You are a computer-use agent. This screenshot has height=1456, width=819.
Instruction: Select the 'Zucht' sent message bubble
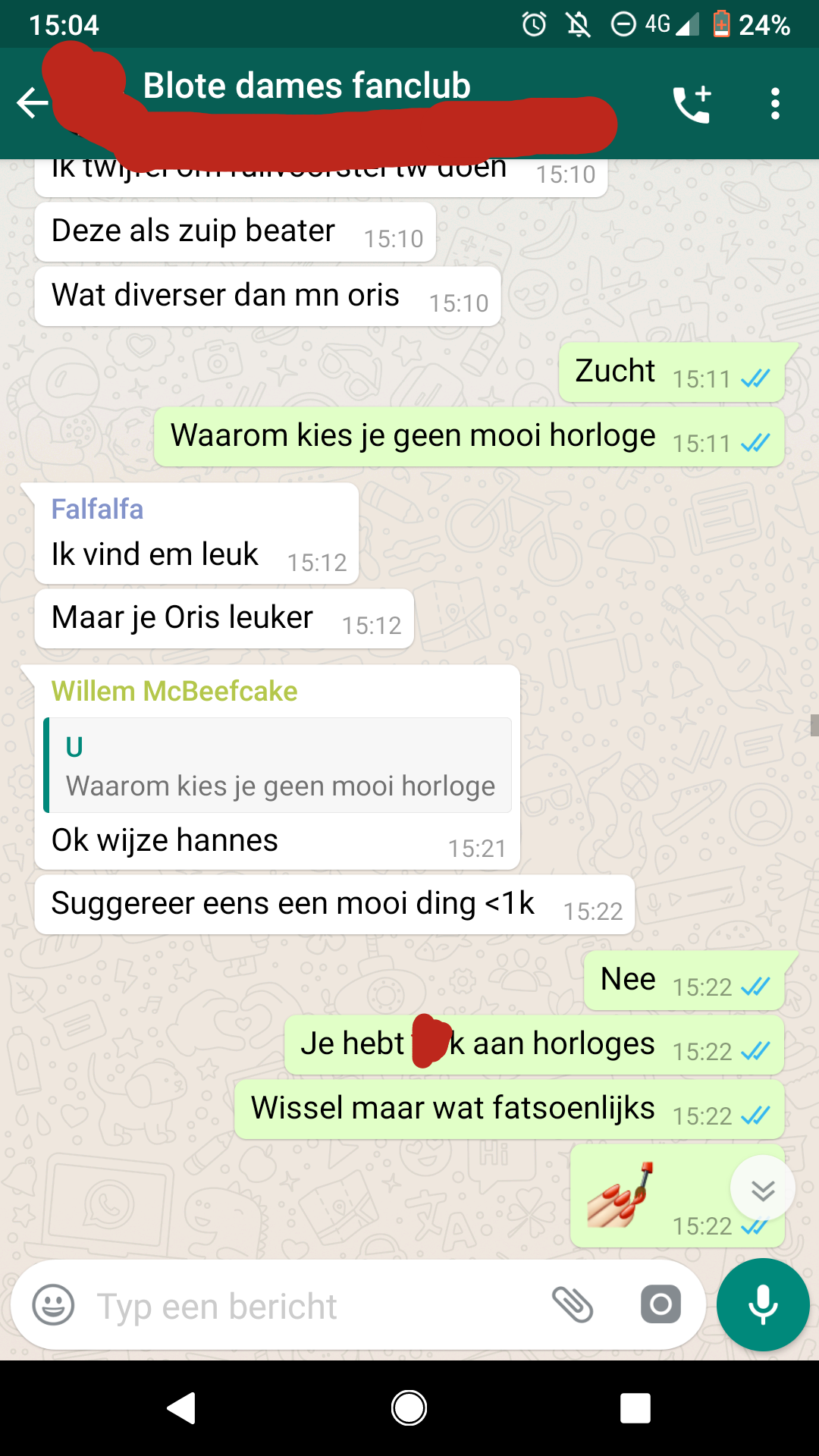click(672, 372)
